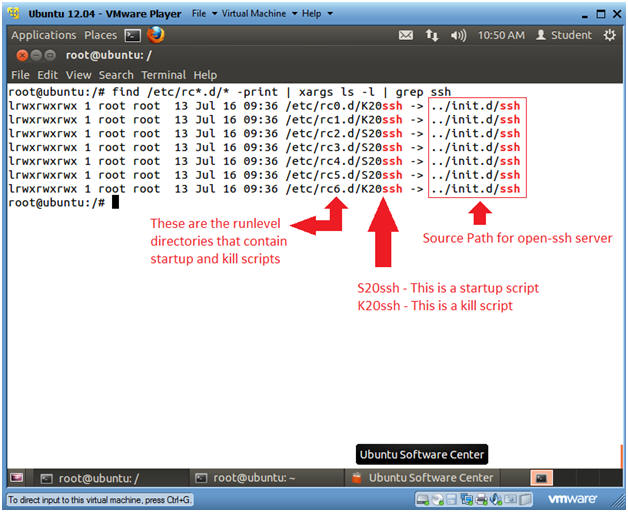The width and height of the screenshot is (628, 512).
Task: Click the VMware USB device status icon
Action: coord(510,499)
